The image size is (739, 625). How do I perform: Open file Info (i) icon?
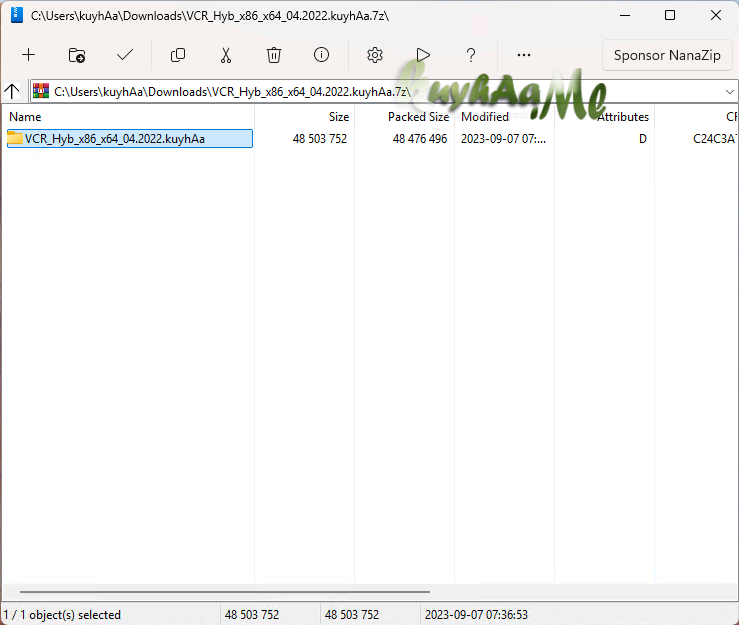click(x=321, y=55)
